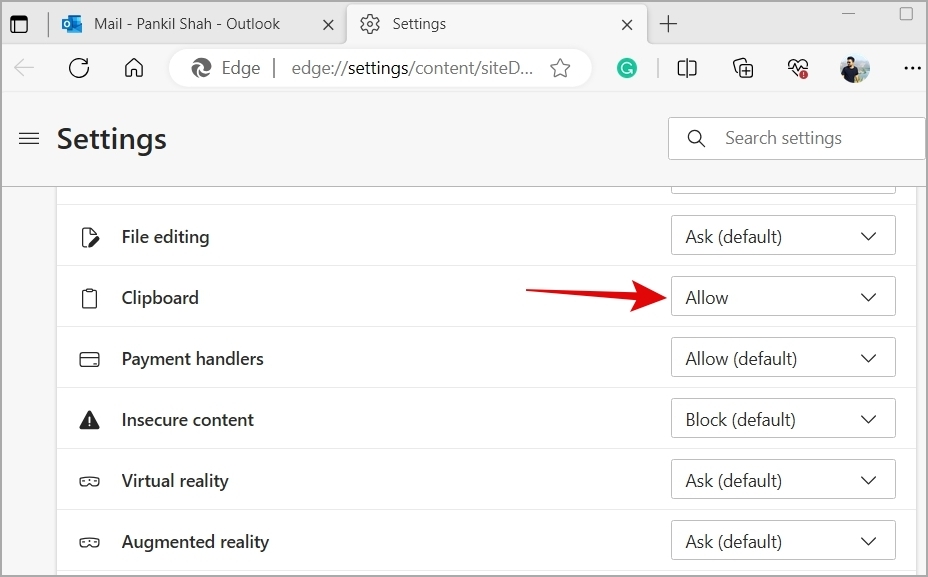Viewport: 928px width, 577px height.
Task: Open Payment handlers permission dropdown
Action: coord(783,357)
